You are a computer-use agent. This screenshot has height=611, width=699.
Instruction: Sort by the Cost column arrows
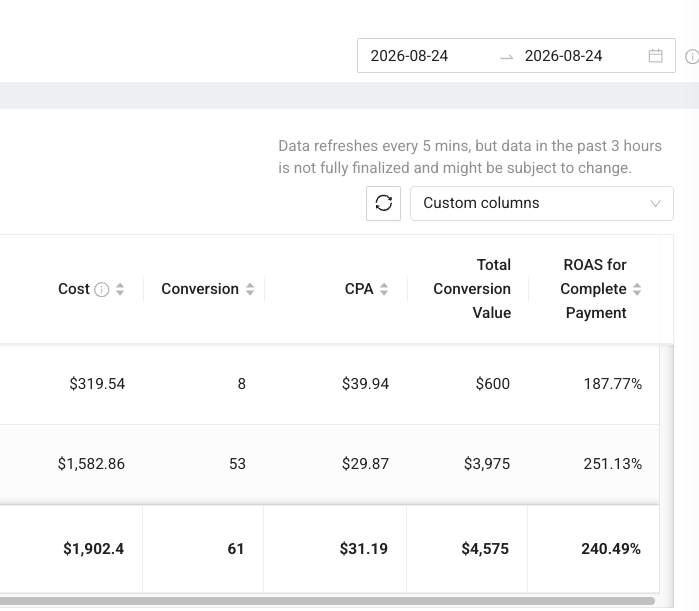point(120,289)
